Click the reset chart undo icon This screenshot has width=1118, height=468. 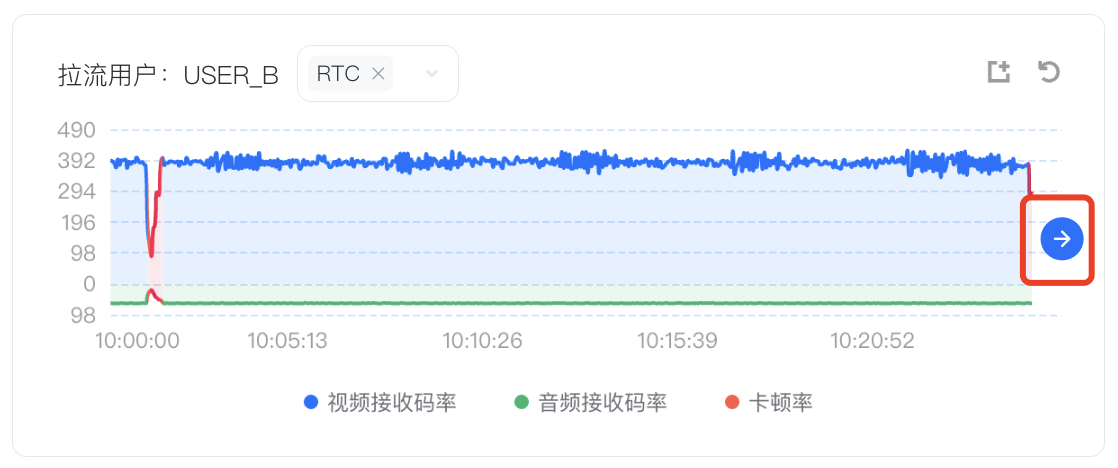coord(1048,72)
